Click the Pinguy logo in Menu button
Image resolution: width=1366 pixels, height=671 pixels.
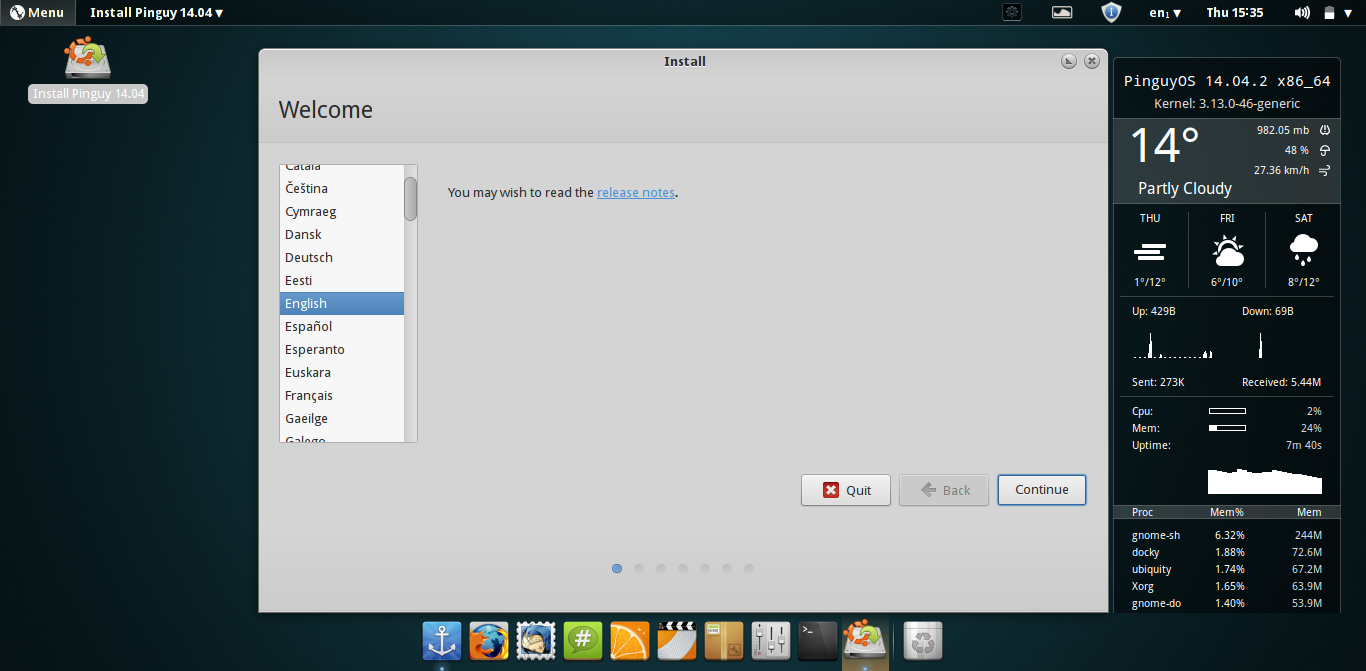pos(17,12)
